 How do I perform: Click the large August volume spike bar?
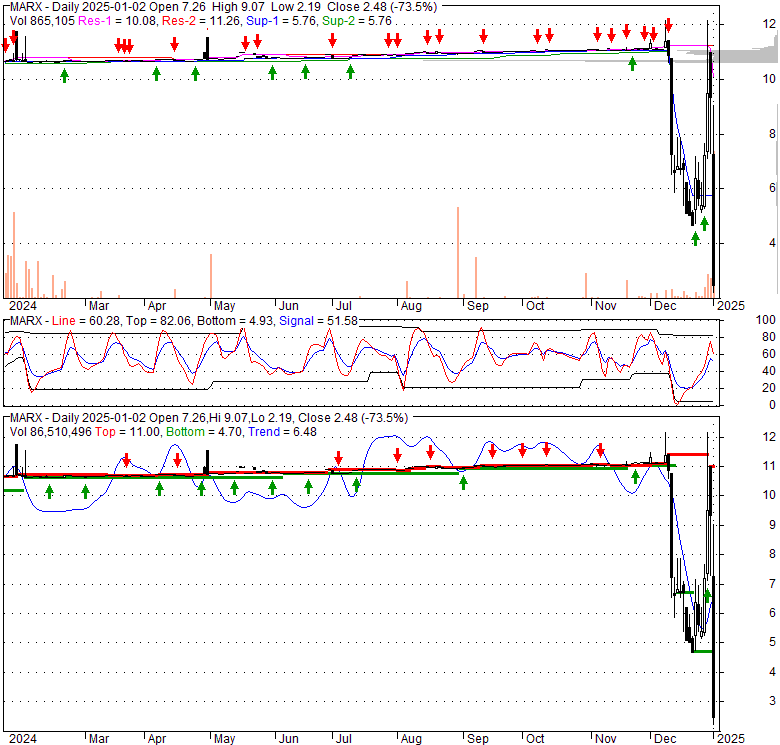click(457, 251)
